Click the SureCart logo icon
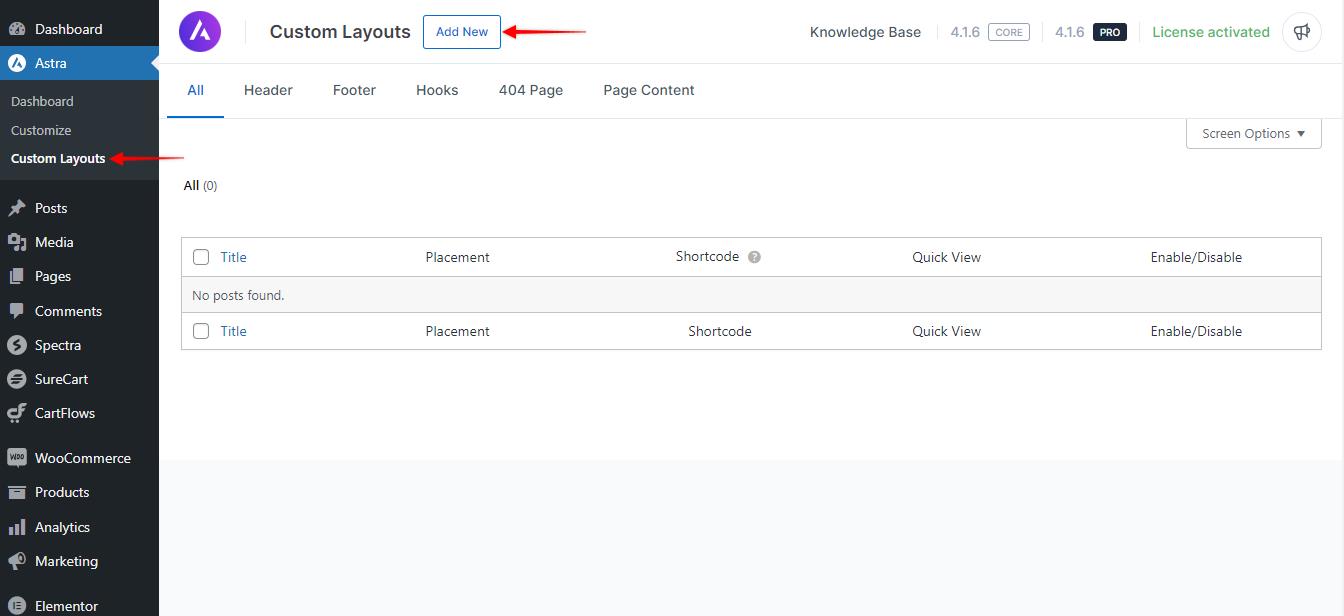Image resolution: width=1344 pixels, height=616 pixels. [x=16, y=379]
